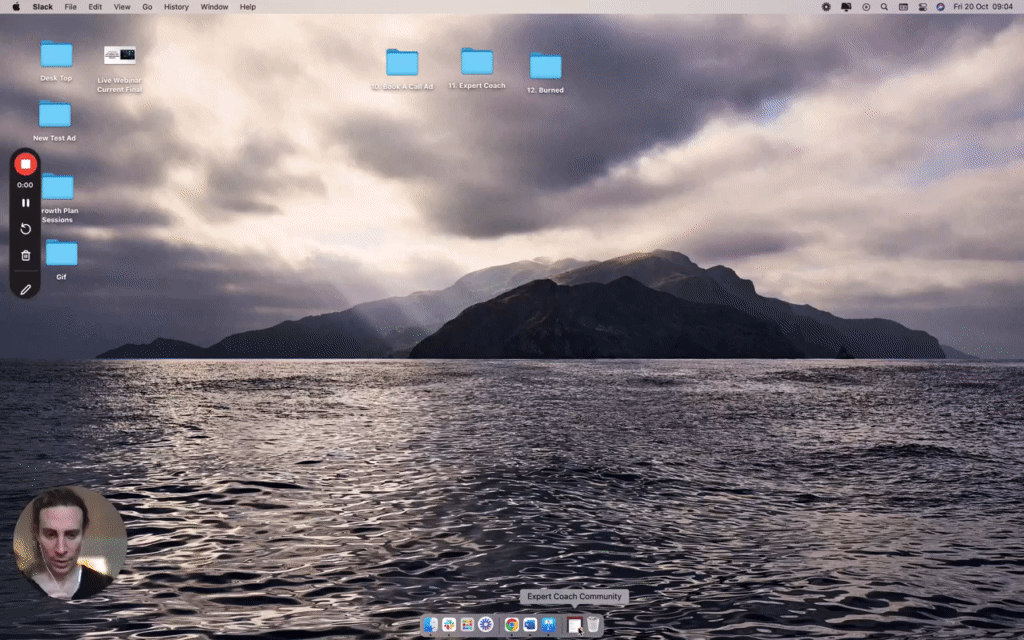Open the File menu
The height and width of the screenshot is (640, 1024).
(x=71, y=7)
